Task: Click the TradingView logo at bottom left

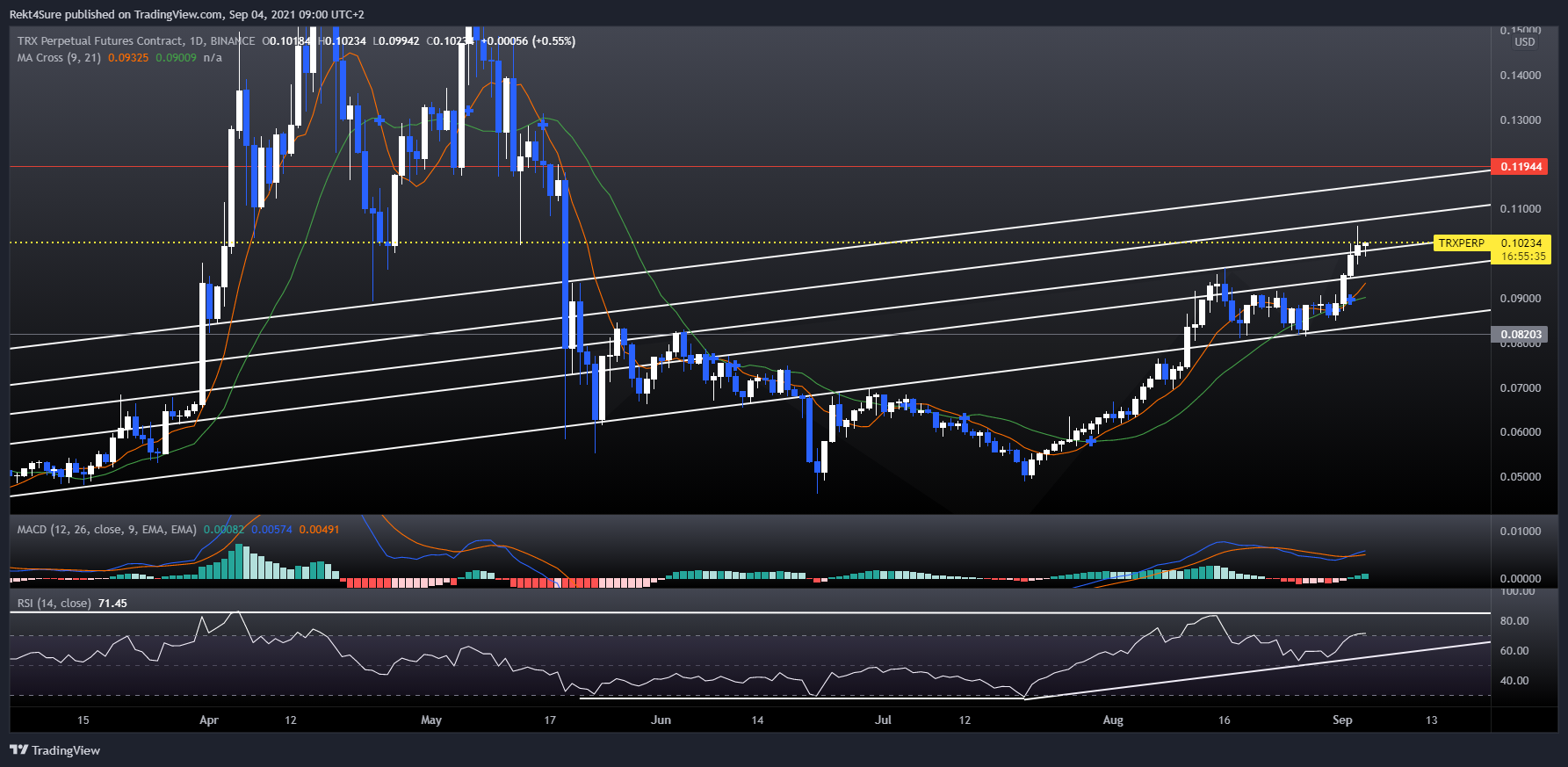Action: (x=54, y=750)
